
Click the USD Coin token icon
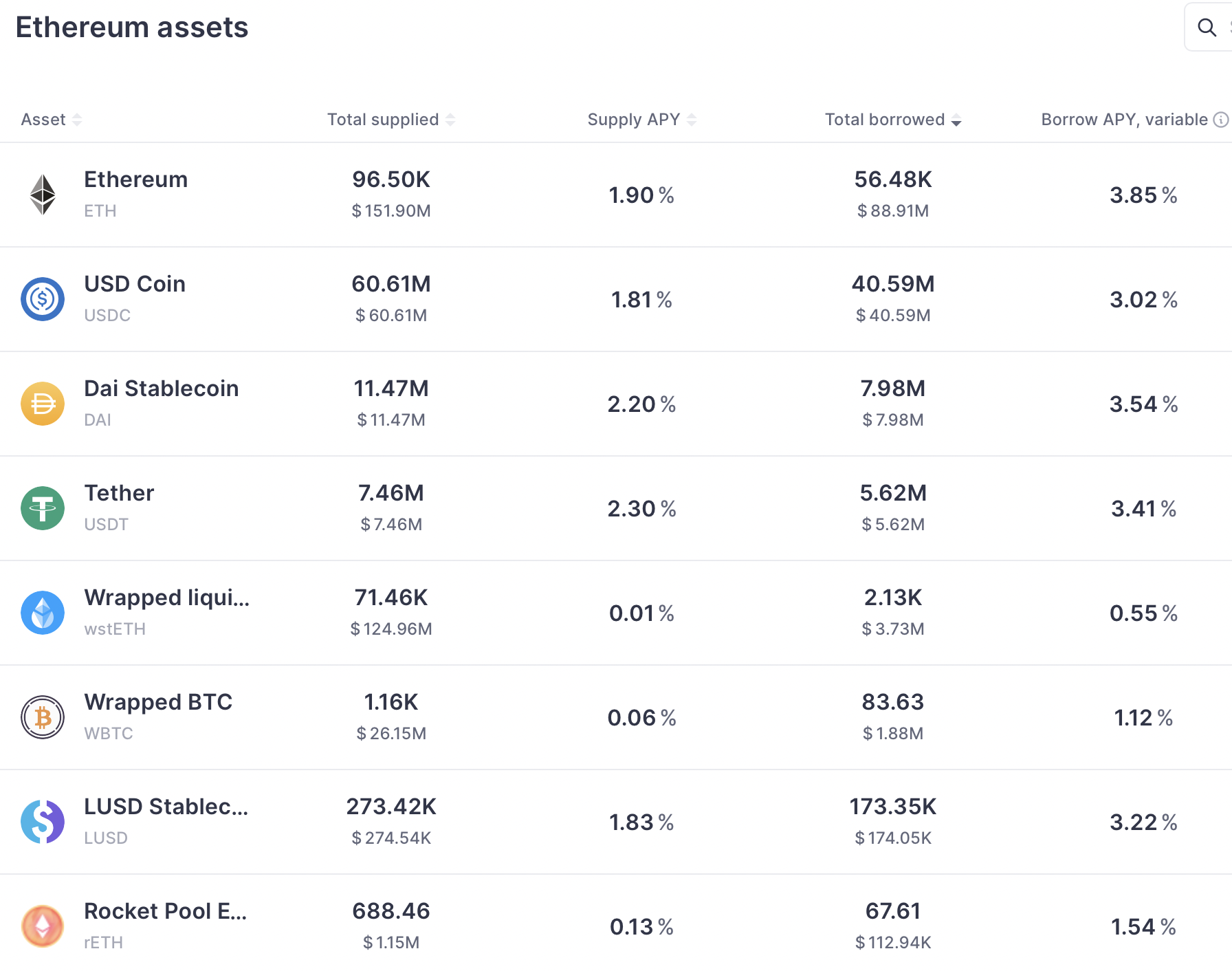pyautogui.click(x=43, y=299)
